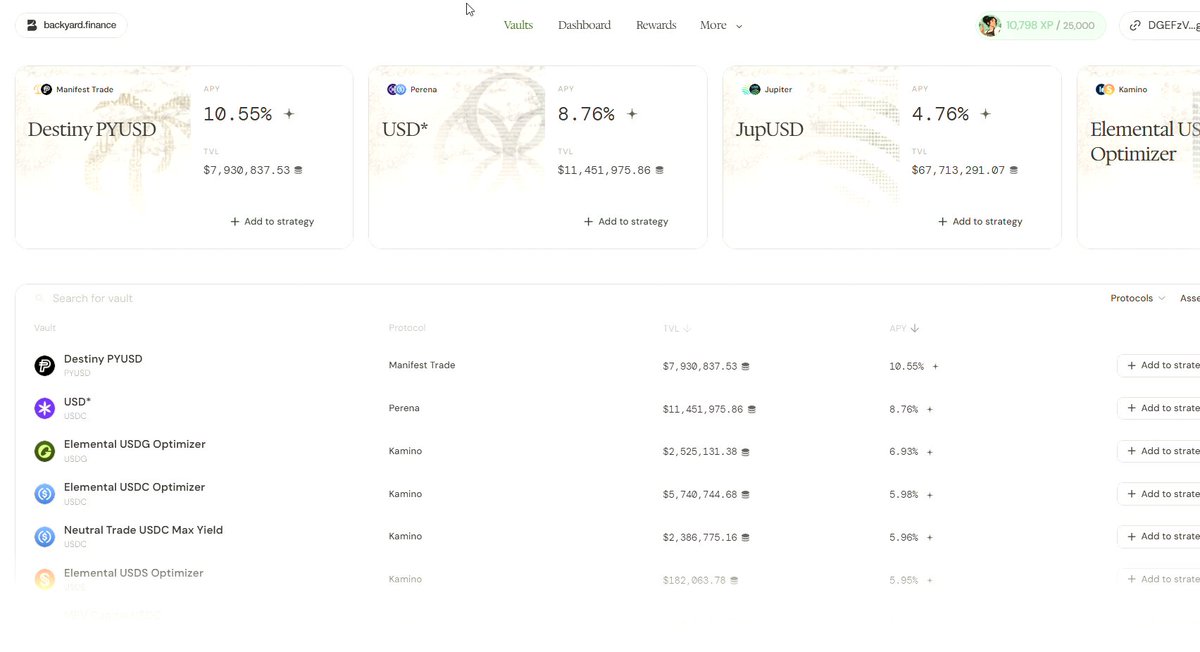Sort the table by TVL column
The image size is (1200, 652).
point(677,328)
